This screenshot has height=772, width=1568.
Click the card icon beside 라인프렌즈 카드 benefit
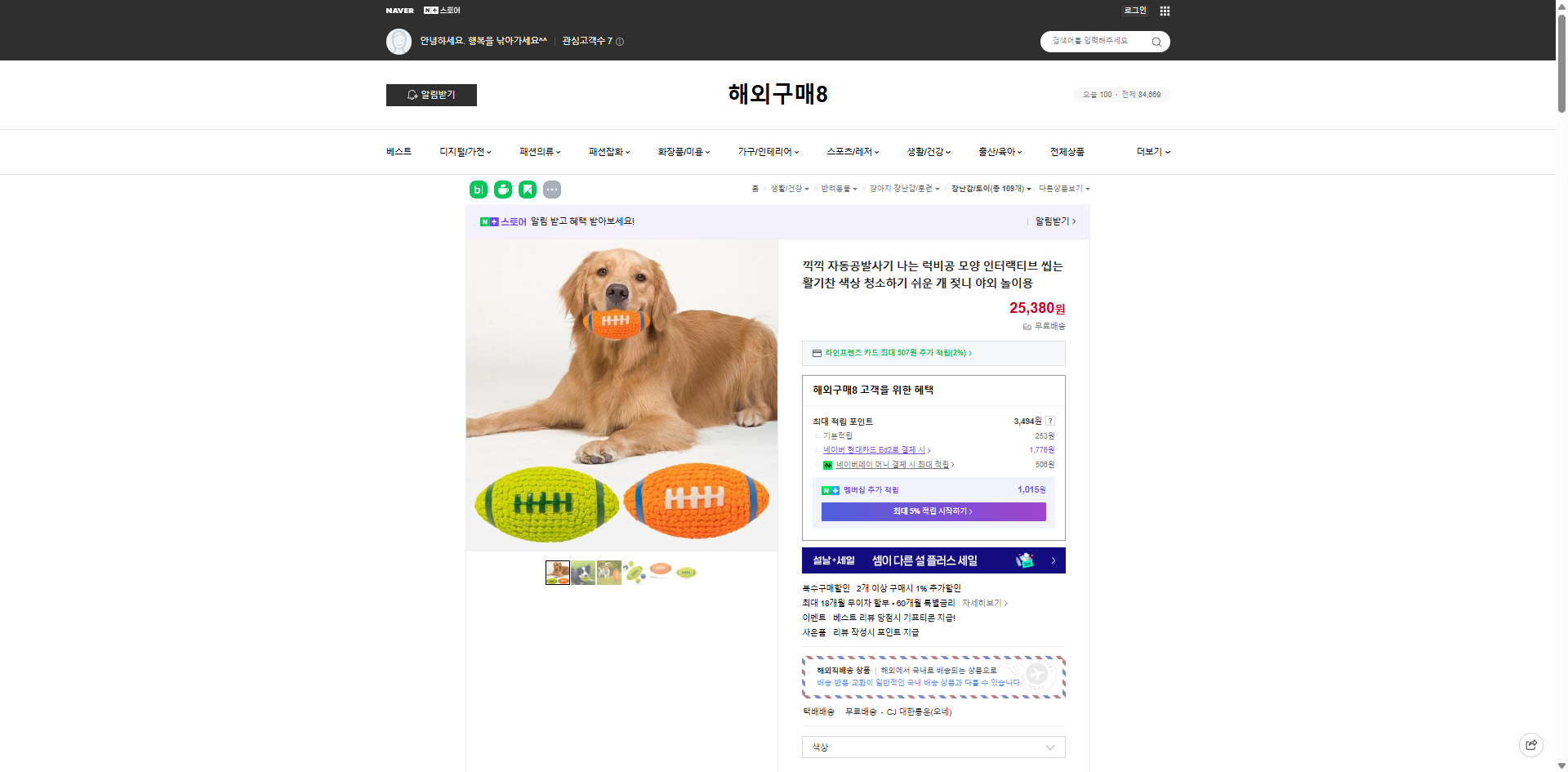817,353
